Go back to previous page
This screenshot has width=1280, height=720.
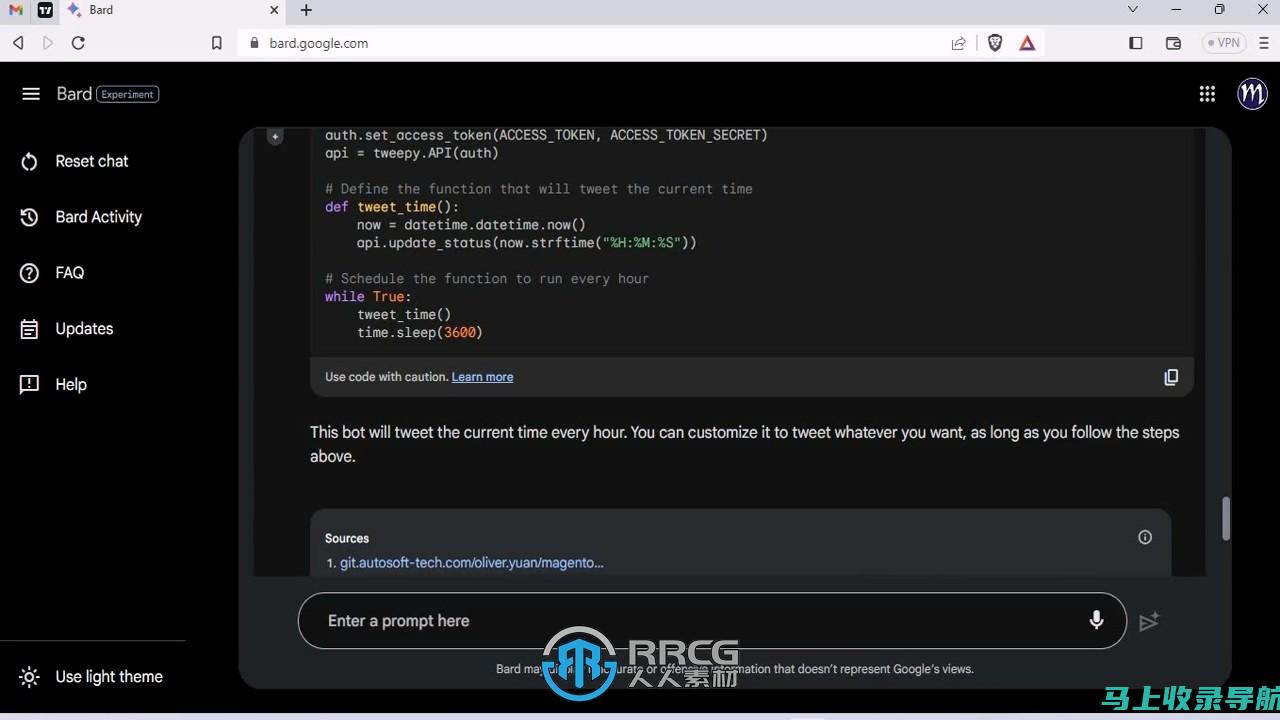click(18, 43)
